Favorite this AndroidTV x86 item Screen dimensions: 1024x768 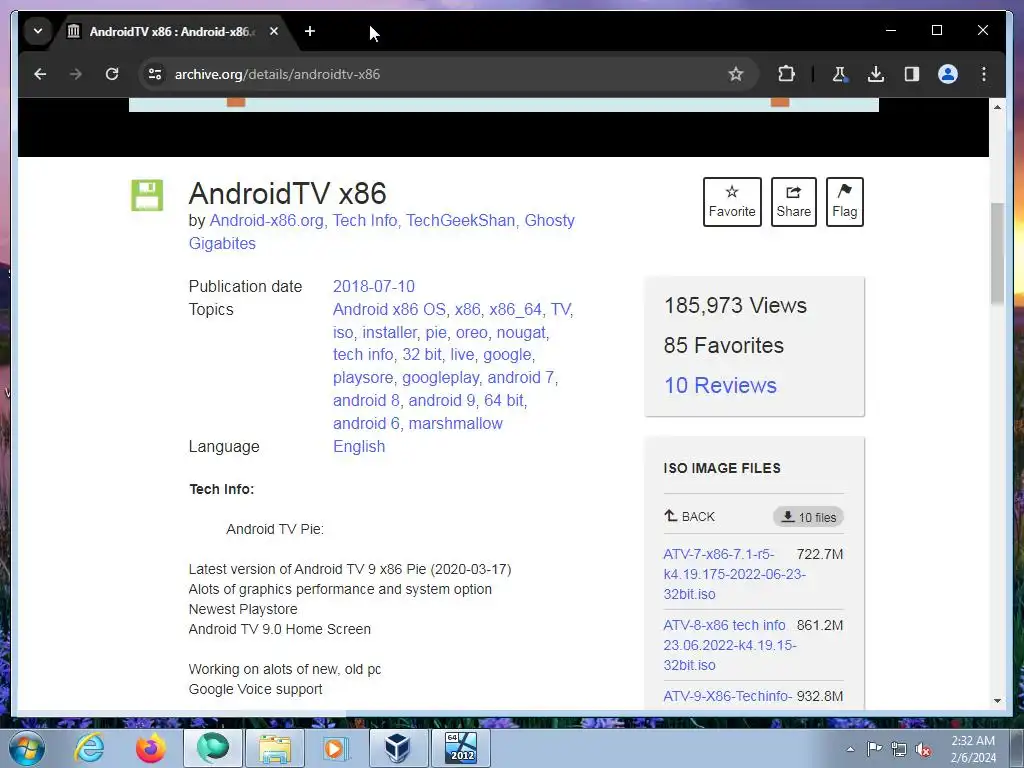pos(732,202)
